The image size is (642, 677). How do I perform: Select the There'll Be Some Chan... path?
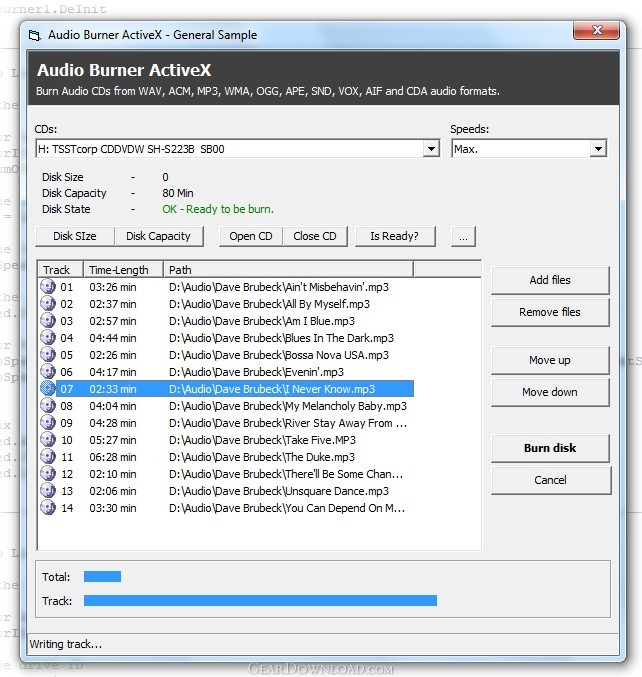click(x=286, y=474)
